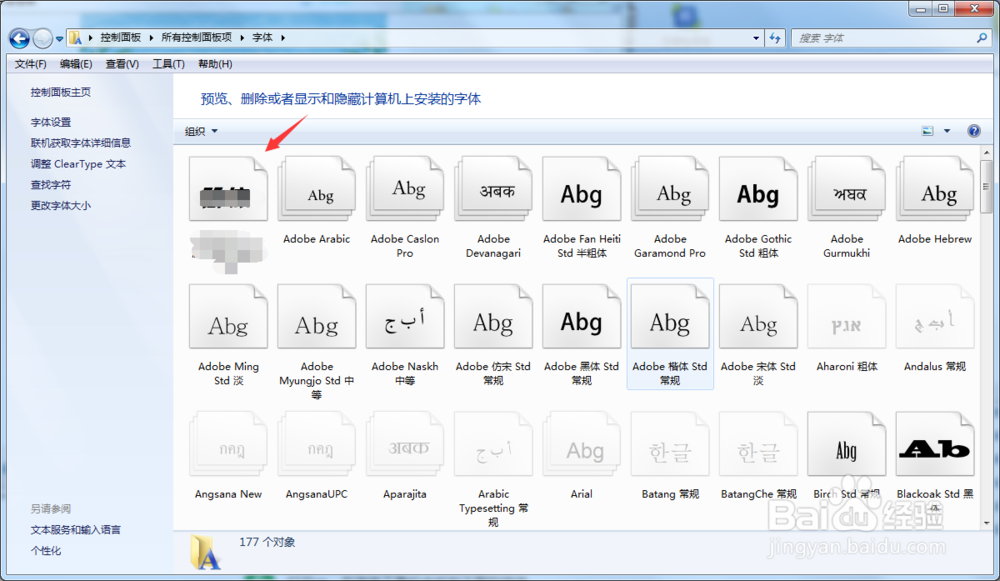Select Adobe 宋体 Std font icon
1000x581 pixels.
click(x=758, y=317)
